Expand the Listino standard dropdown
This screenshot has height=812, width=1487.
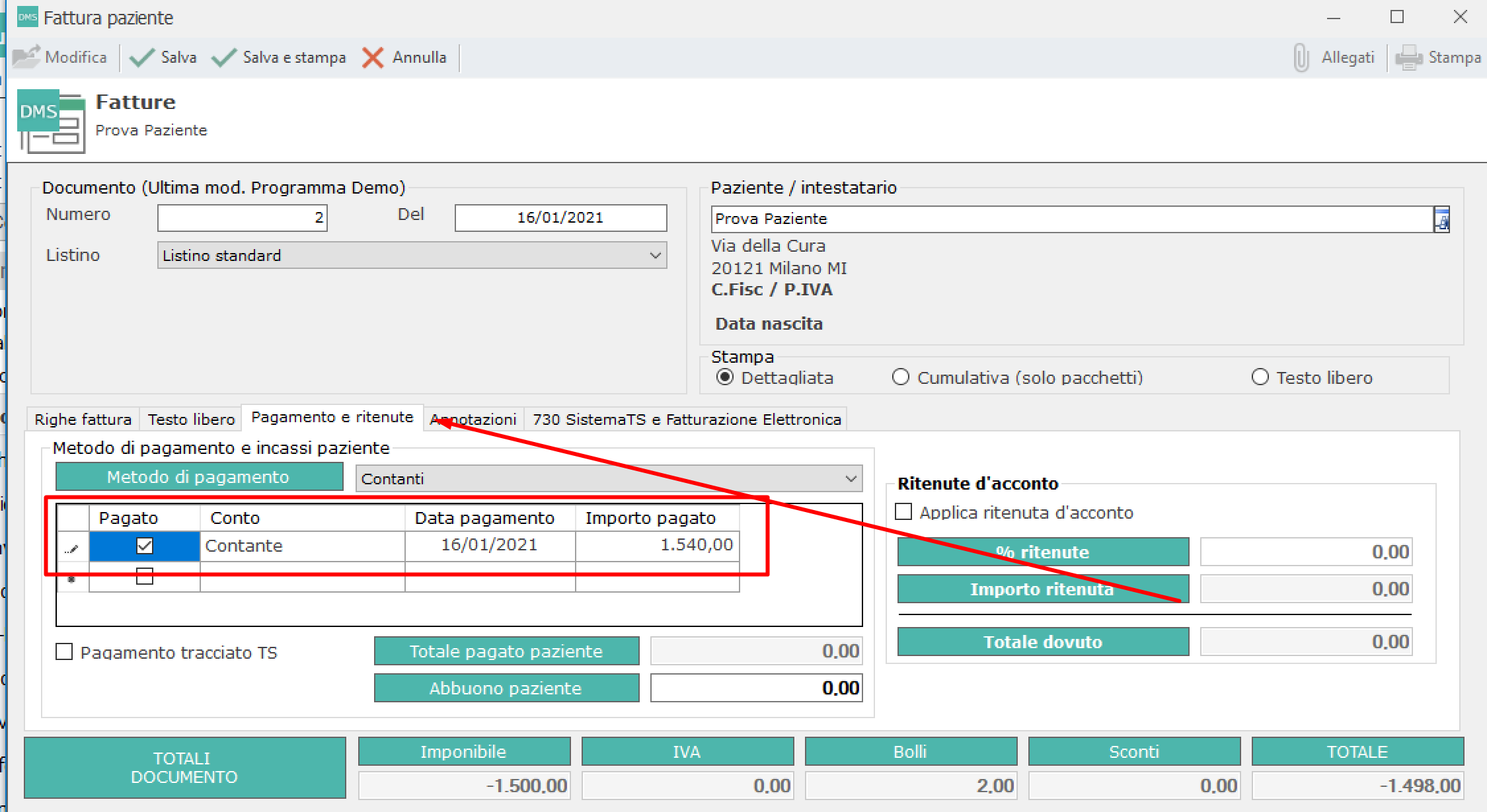point(655,255)
